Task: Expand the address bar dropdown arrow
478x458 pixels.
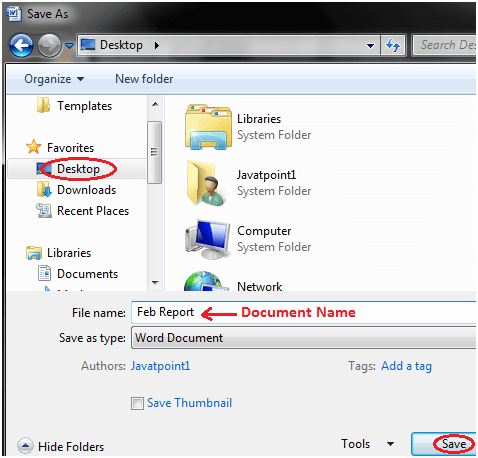Action: 370,45
